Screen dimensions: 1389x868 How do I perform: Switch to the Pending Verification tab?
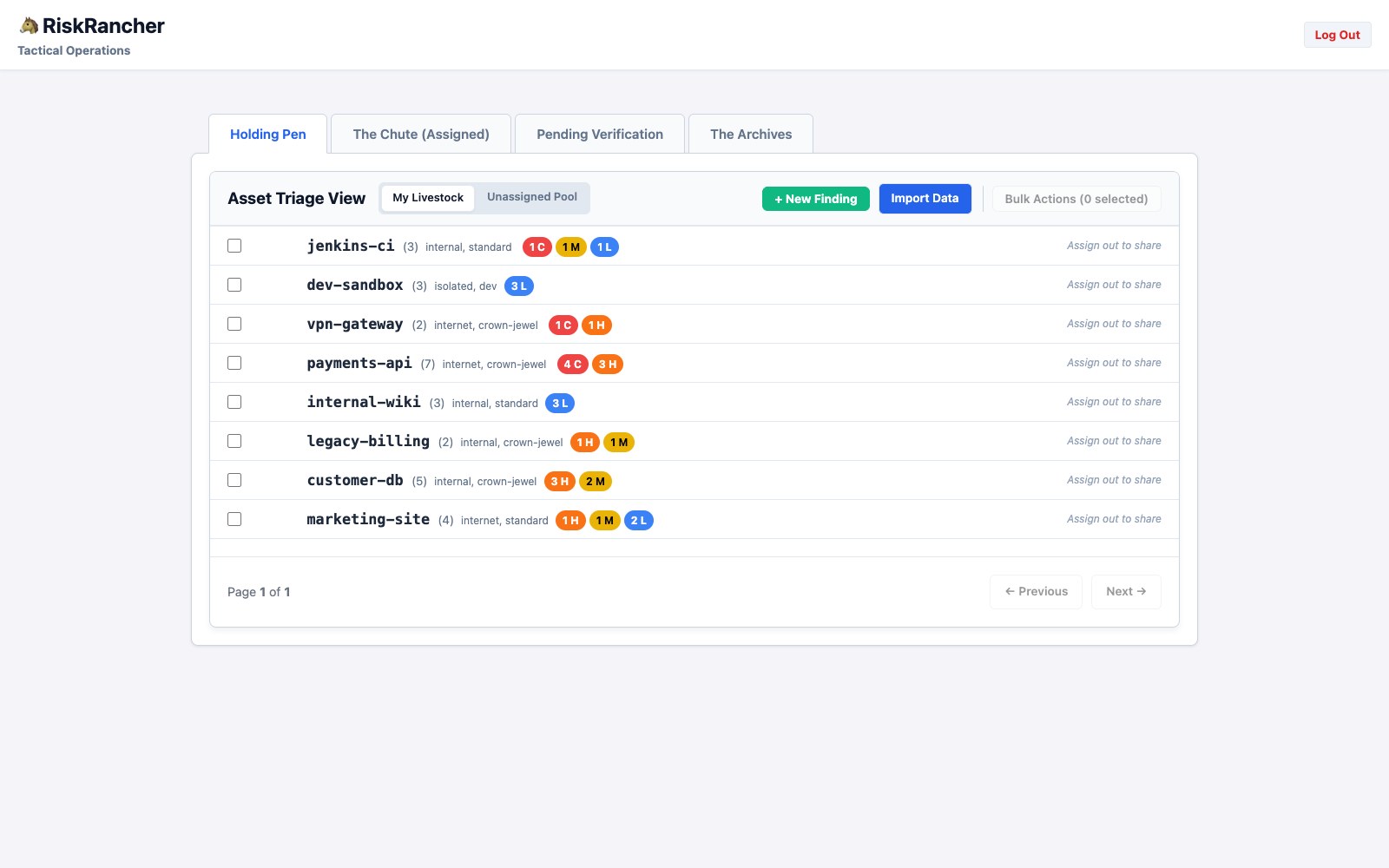click(600, 134)
